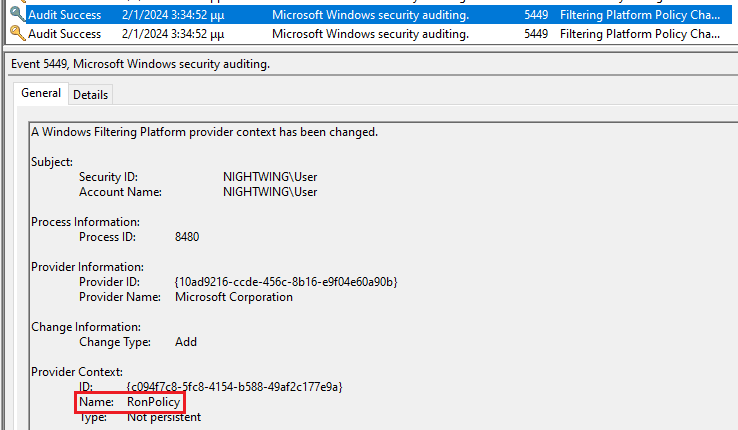Click the Security ID value NIGHTWING\User
Screen dimensions: 738x430
pyautogui.click(x=270, y=177)
